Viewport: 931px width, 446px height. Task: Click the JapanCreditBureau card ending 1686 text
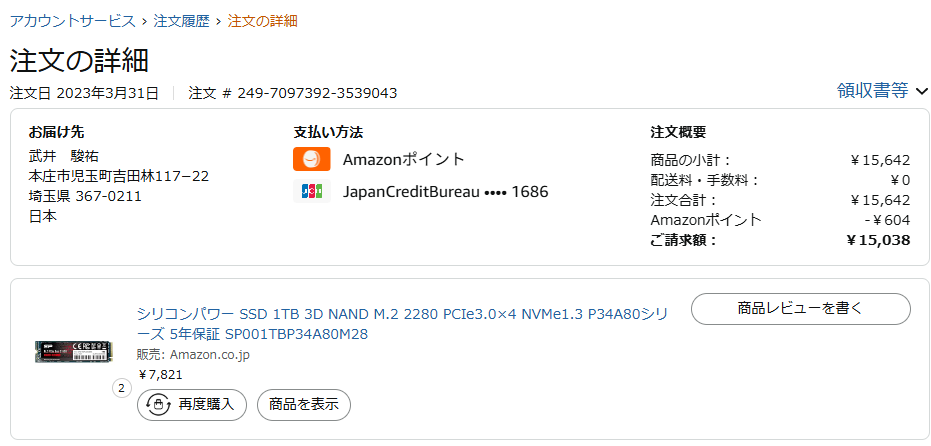click(445, 191)
